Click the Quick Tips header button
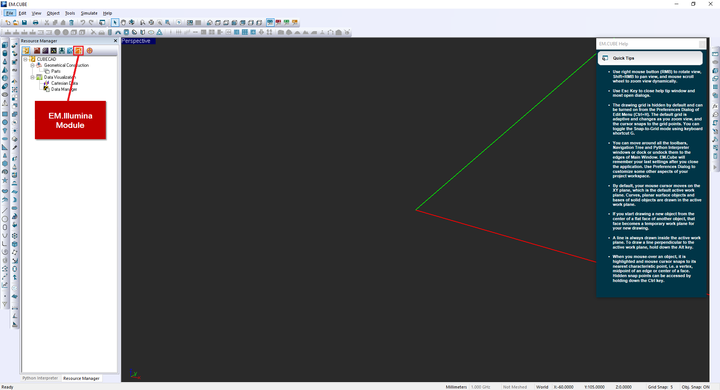Screen dimensions: 720x390 [x=650, y=58]
